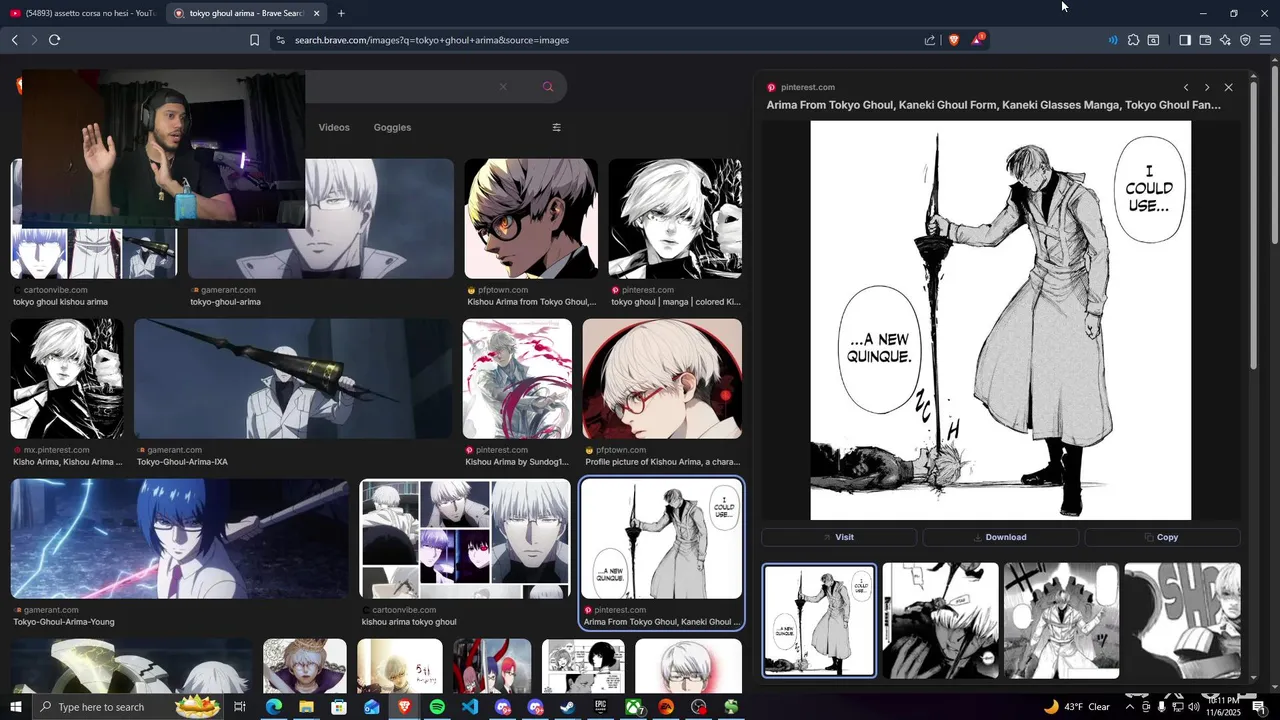Open the Brave Wallet icon
Screen dimensions: 1280x720
[x=1205, y=40]
